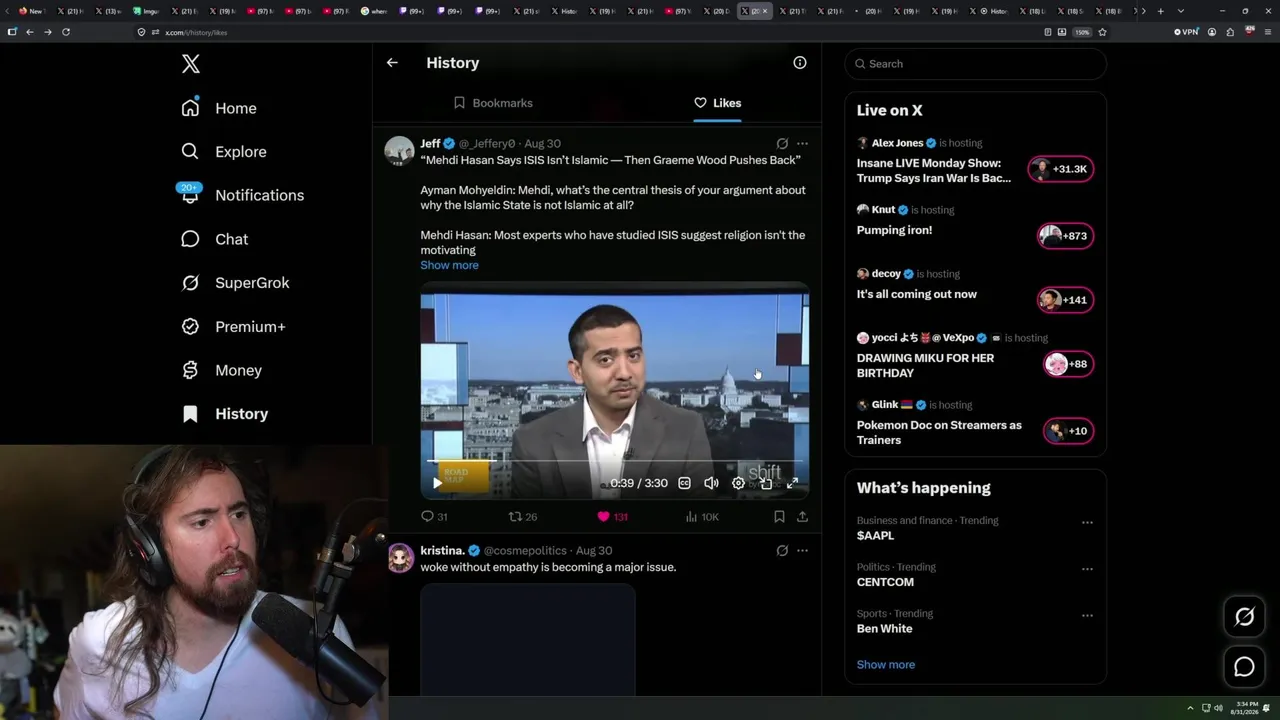
Task: Click the X logo icon
Action: click(191, 64)
